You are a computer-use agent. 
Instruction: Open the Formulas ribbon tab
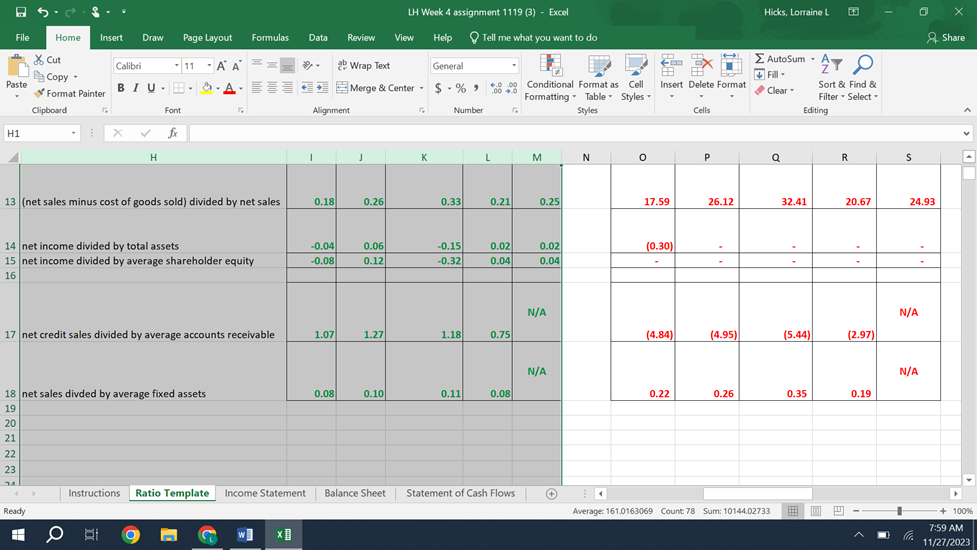[270, 37]
